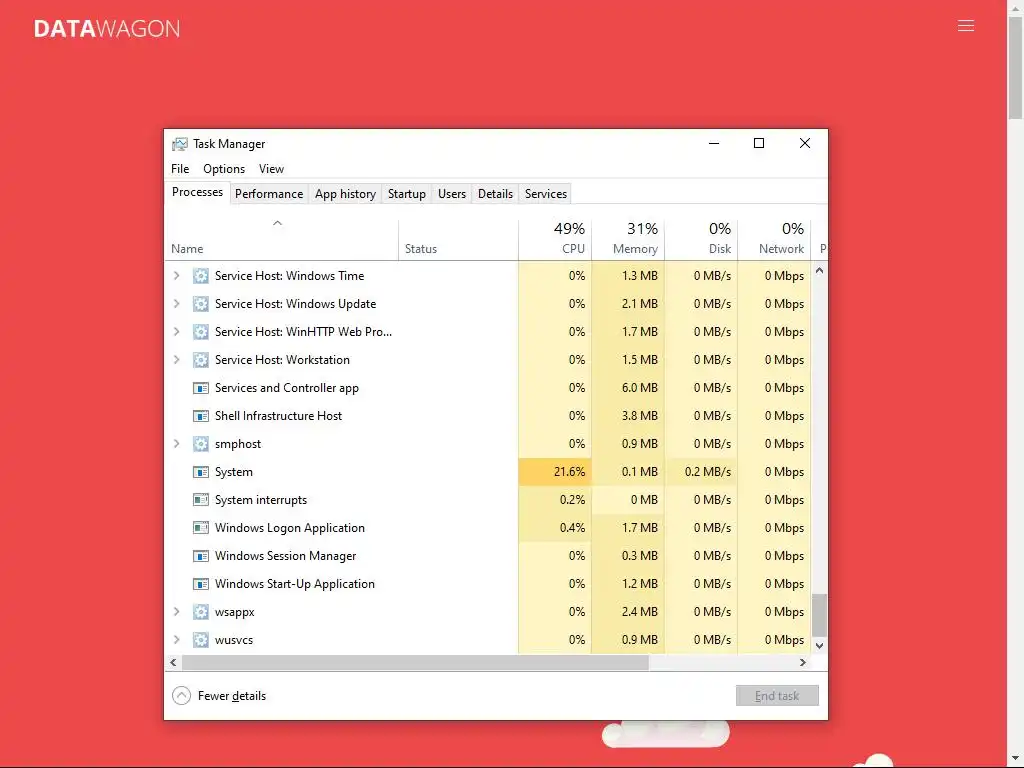The height and width of the screenshot is (768, 1024).
Task: Click the 2.4 MB memory value for wsappx
Action: coord(639,612)
